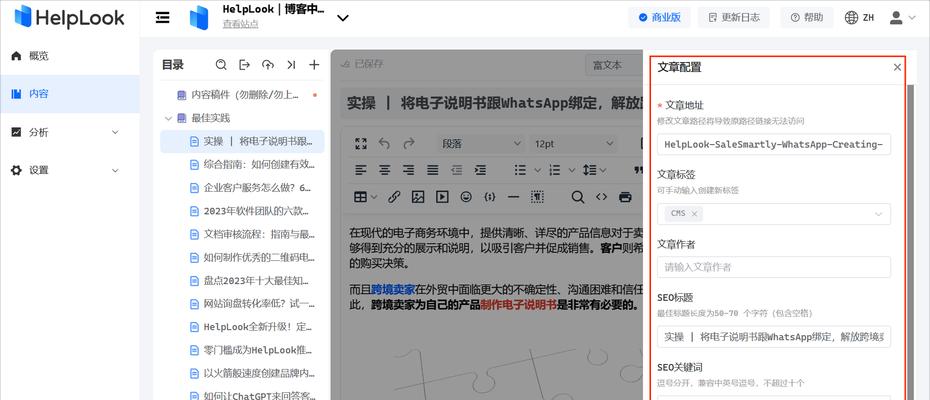Insert an image
930x400 pixels.
pyautogui.click(x=418, y=197)
